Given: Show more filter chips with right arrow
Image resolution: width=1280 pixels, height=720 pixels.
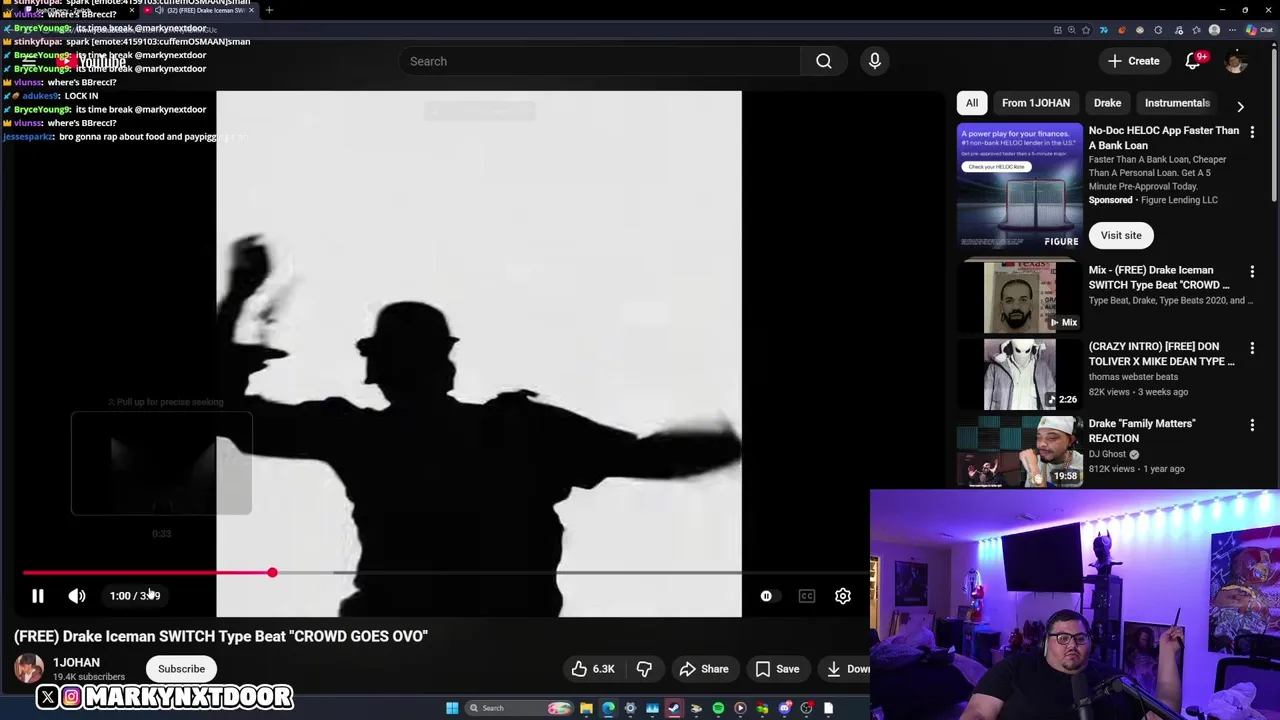Looking at the screenshot, I should pyautogui.click(x=1240, y=106).
